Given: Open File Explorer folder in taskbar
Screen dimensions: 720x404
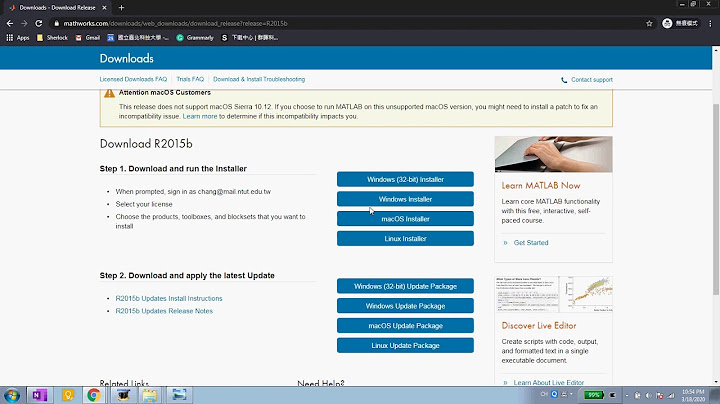Looking at the screenshot, I should [x=150, y=395].
